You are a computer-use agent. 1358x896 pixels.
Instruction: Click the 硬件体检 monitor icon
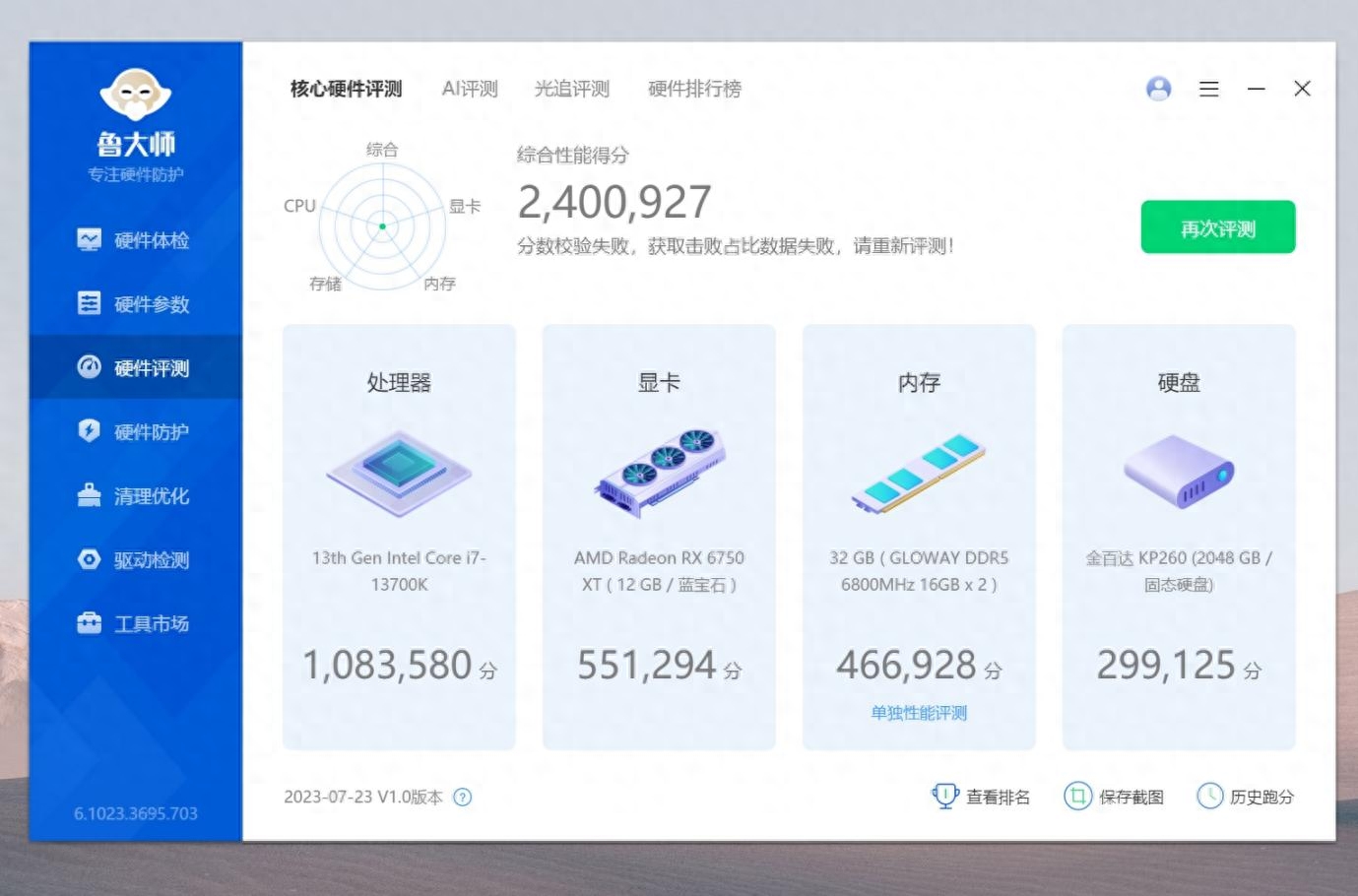point(89,239)
